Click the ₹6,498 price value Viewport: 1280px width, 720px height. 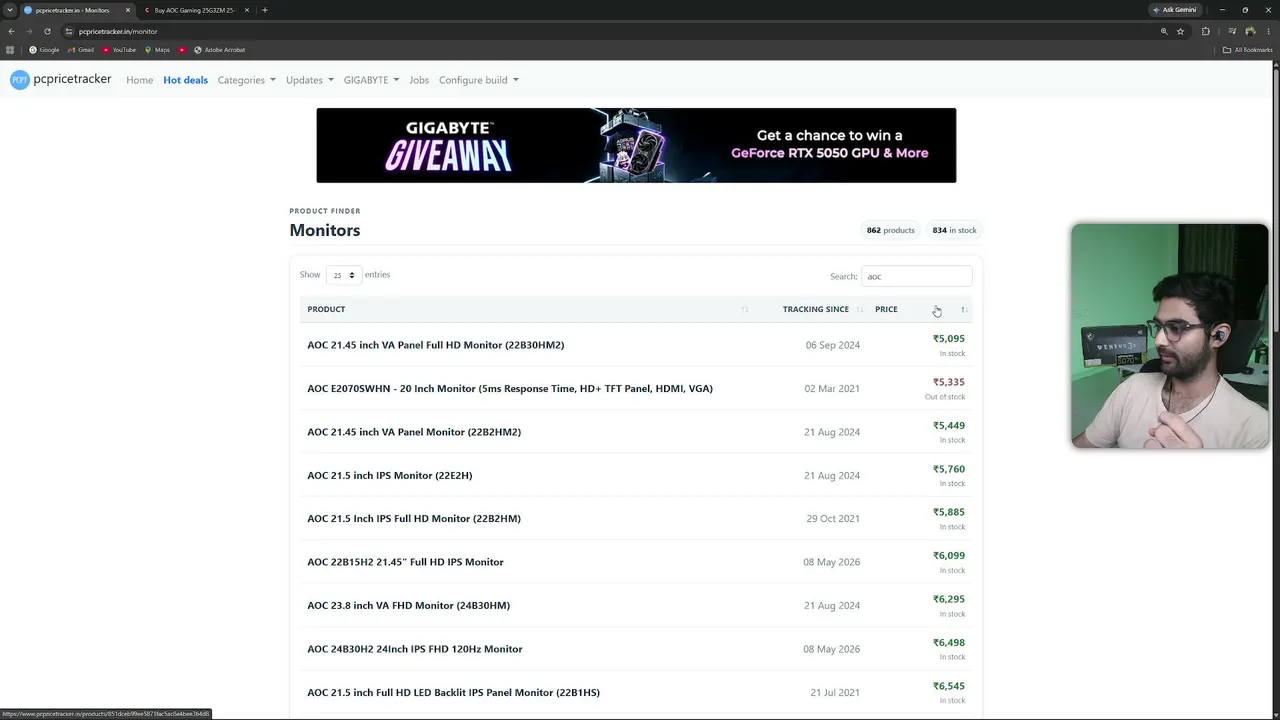[x=949, y=643]
